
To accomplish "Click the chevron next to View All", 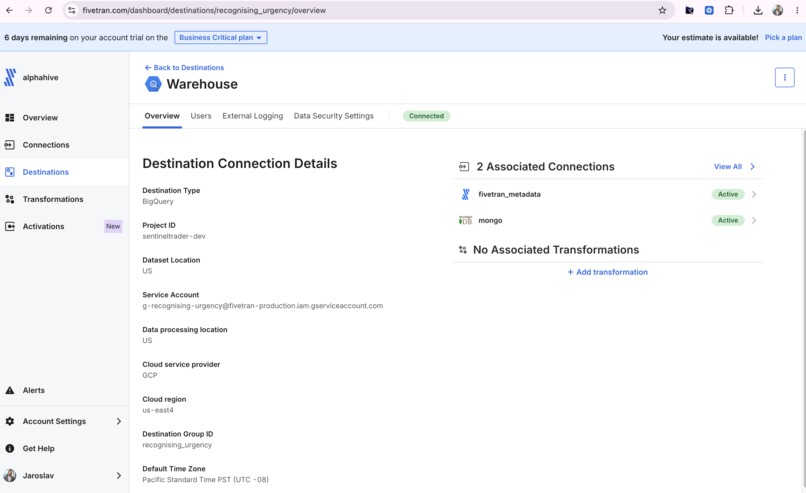I will pos(753,167).
